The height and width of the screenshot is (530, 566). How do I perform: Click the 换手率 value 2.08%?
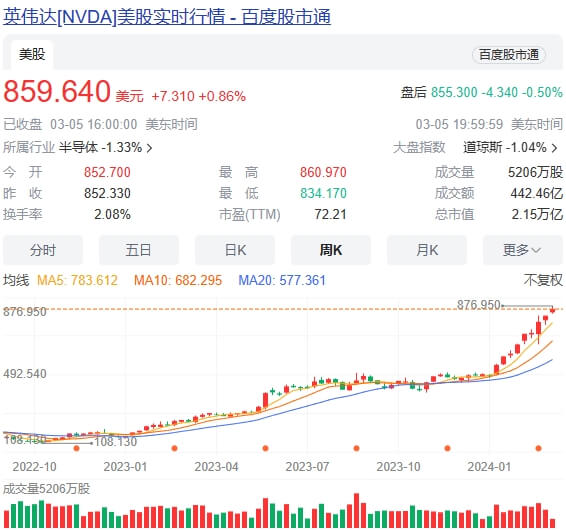[x=112, y=214]
